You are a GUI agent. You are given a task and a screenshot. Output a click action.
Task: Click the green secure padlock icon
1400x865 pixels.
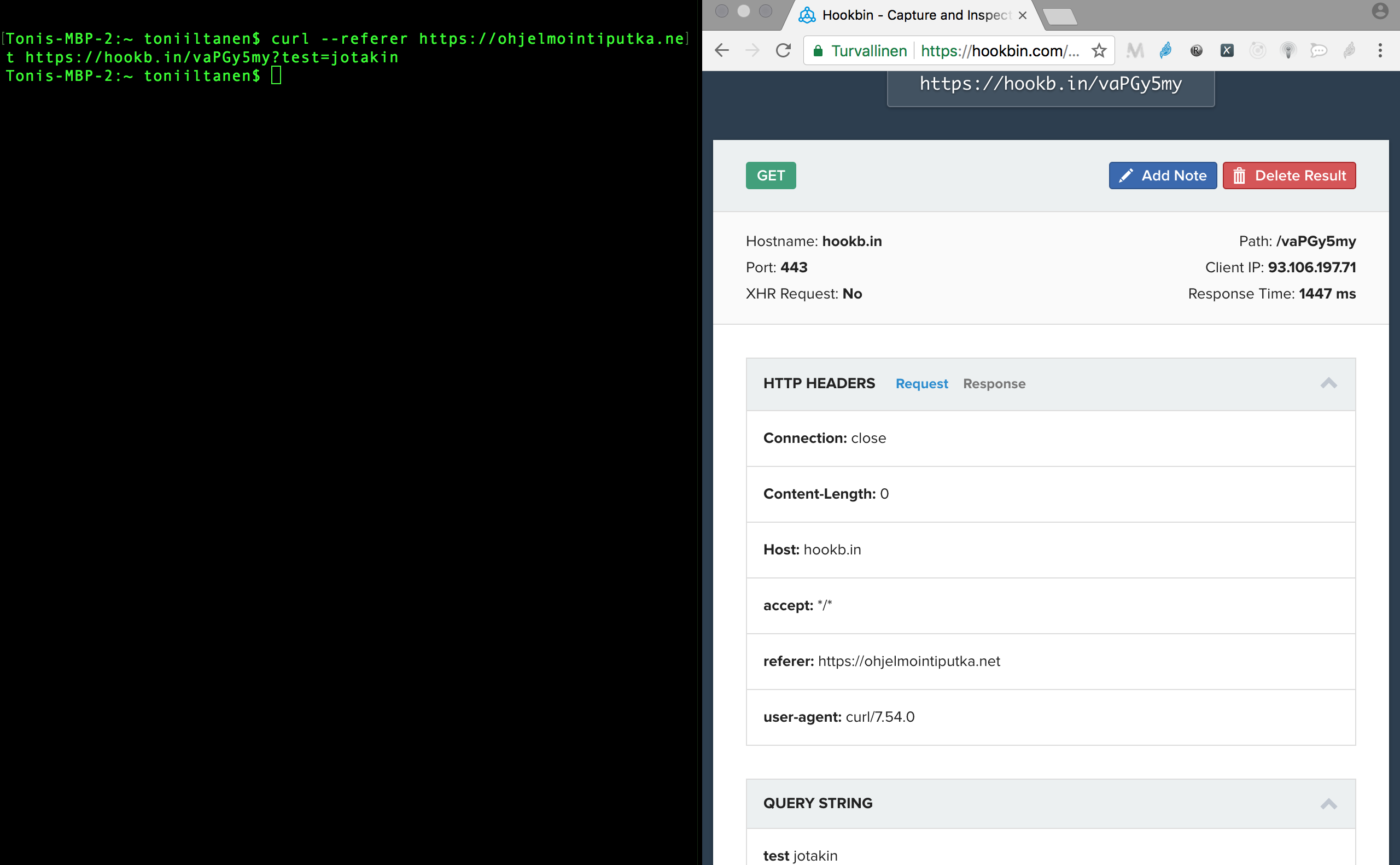point(818,51)
